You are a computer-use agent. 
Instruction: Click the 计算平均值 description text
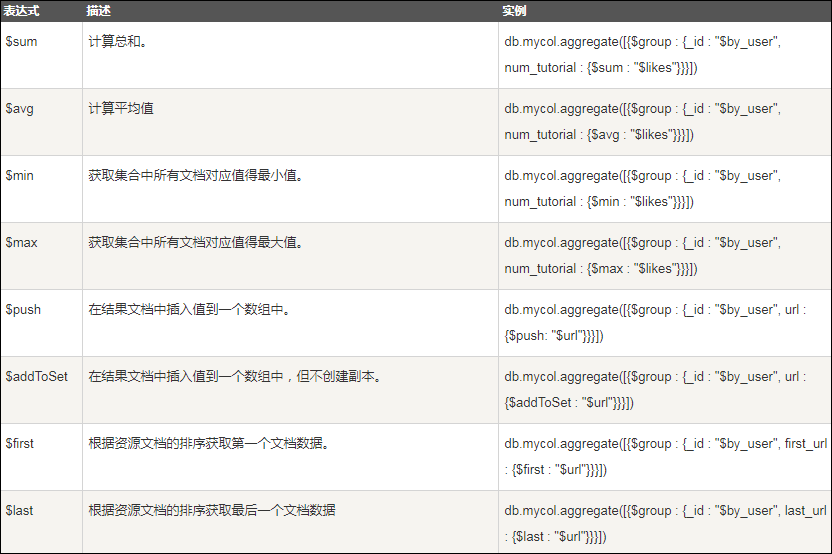(x=121, y=108)
